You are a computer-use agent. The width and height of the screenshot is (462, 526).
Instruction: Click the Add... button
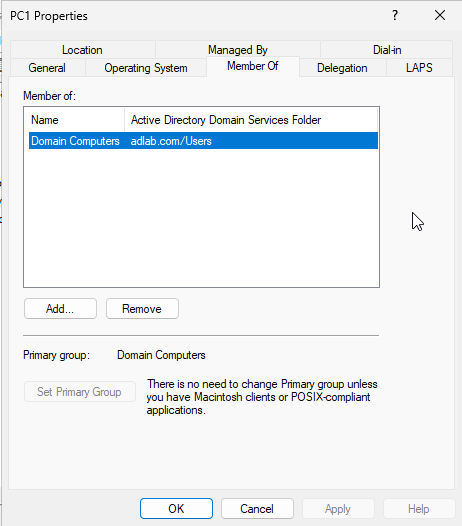pyautogui.click(x=60, y=309)
